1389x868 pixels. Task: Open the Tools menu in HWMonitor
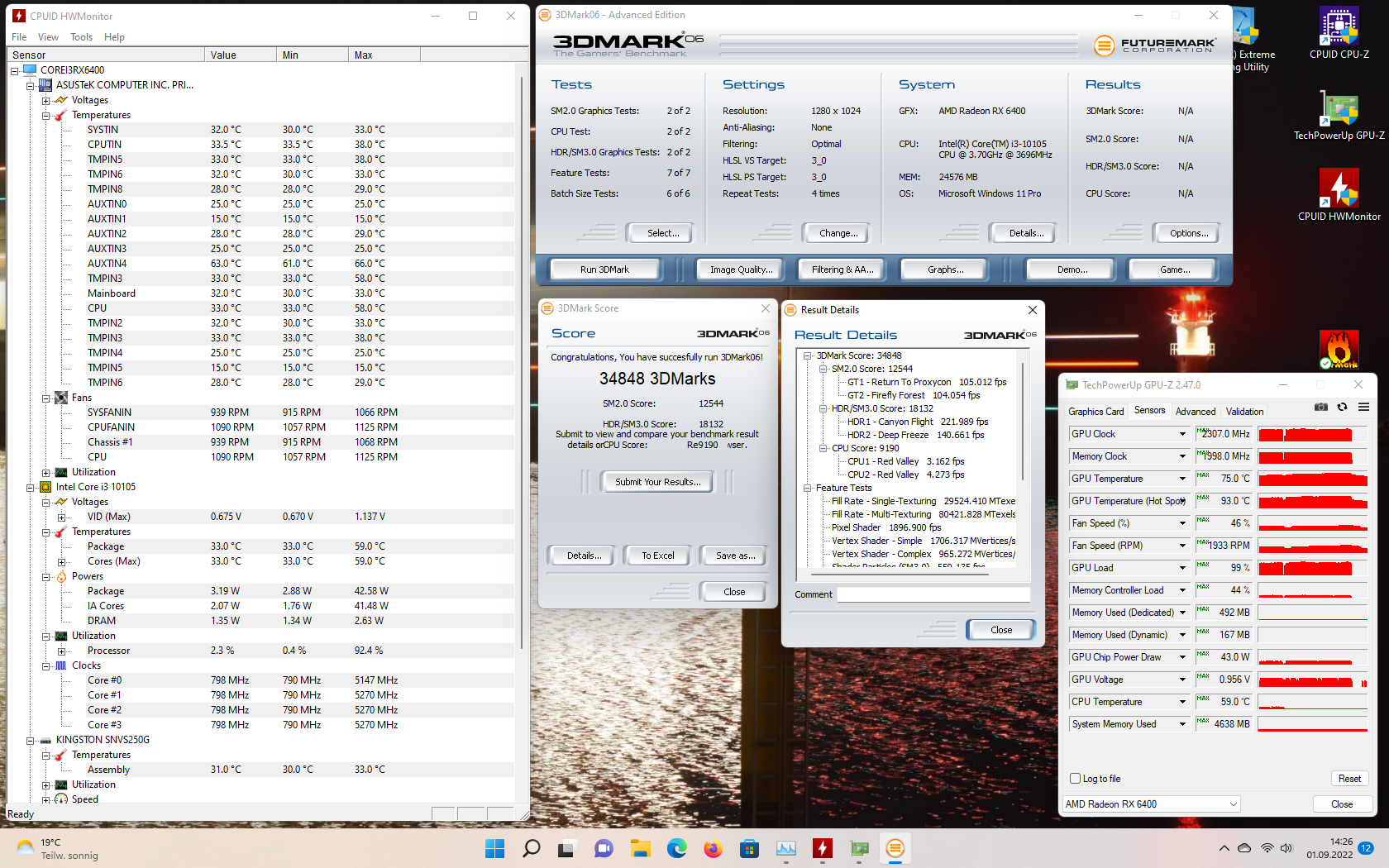[81, 37]
